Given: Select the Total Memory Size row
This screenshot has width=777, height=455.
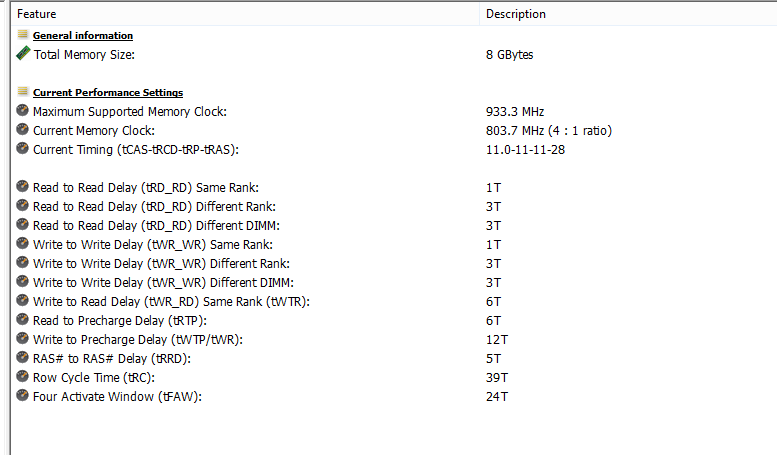Looking at the screenshot, I should coord(394,55).
